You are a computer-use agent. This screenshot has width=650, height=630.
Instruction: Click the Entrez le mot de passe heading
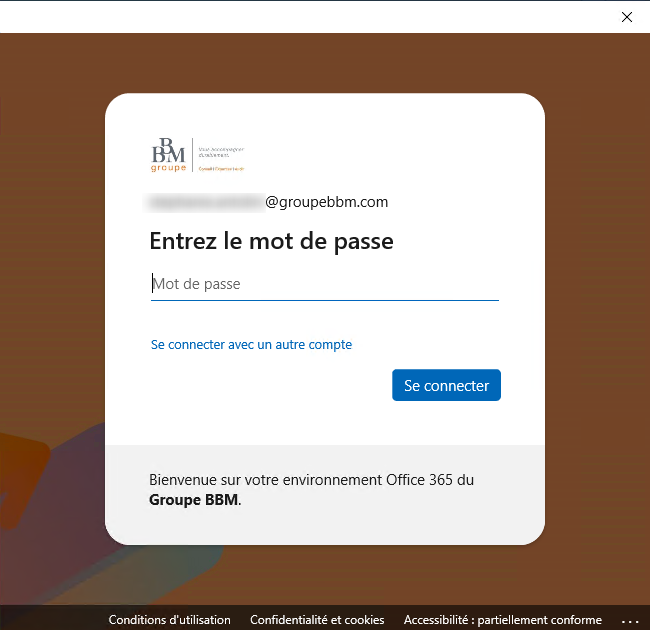tap(271, 241)
